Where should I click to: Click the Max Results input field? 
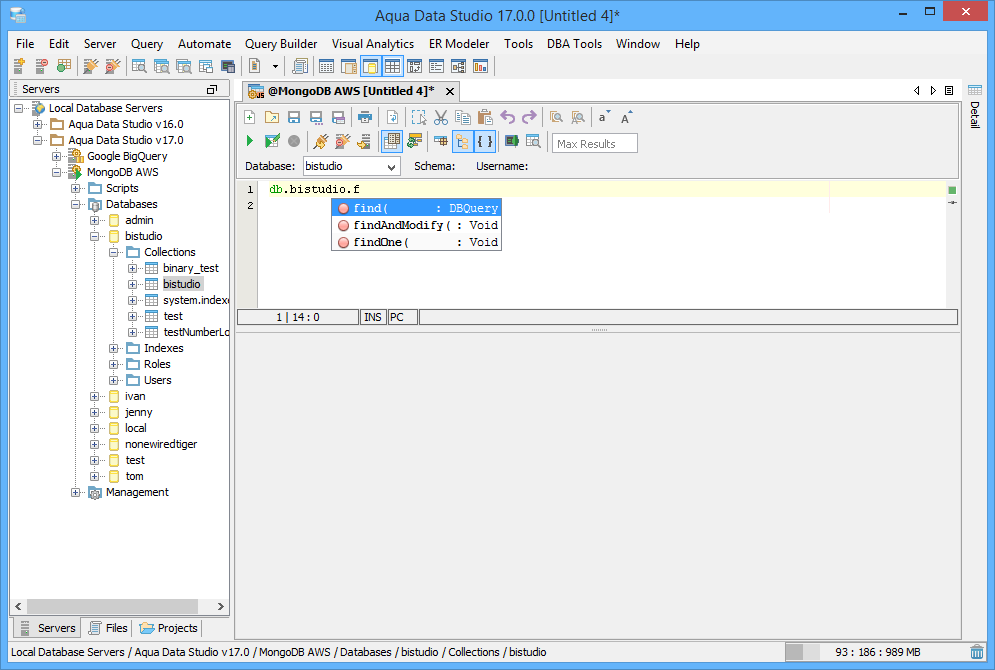coord(595,143)
